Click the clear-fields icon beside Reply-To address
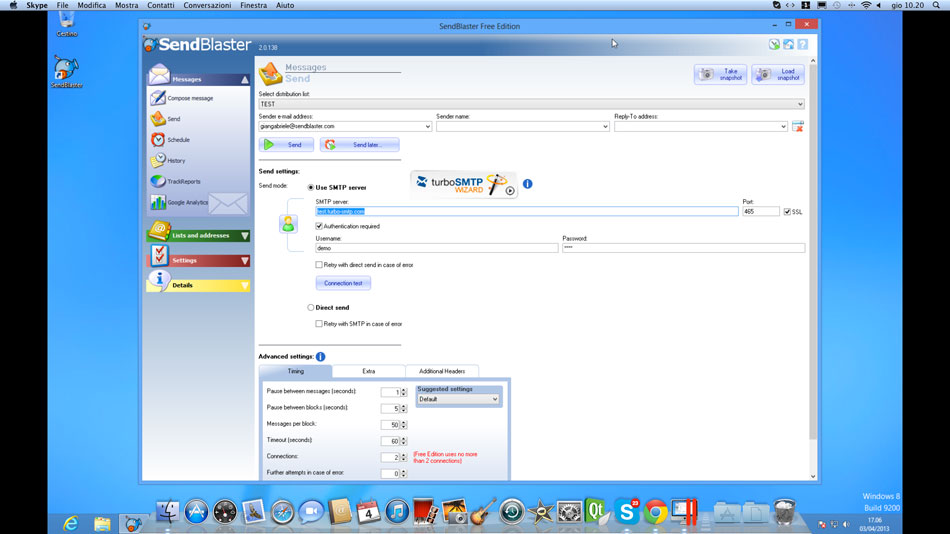 pos(798,126)
